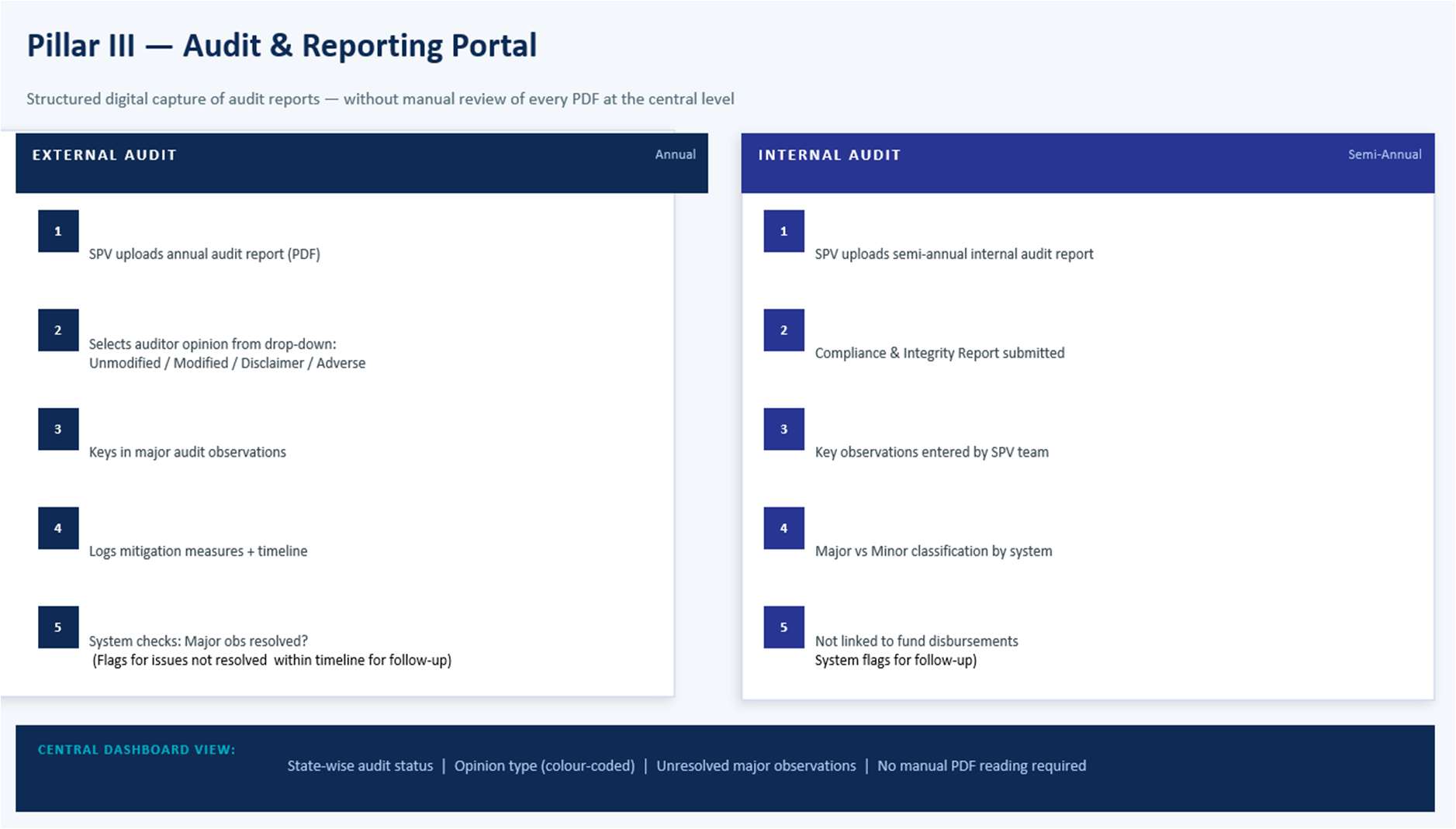Select 'Keys in major audit observations' text
This screenshot has height=829, width=1456.
[x=187, y=452]
